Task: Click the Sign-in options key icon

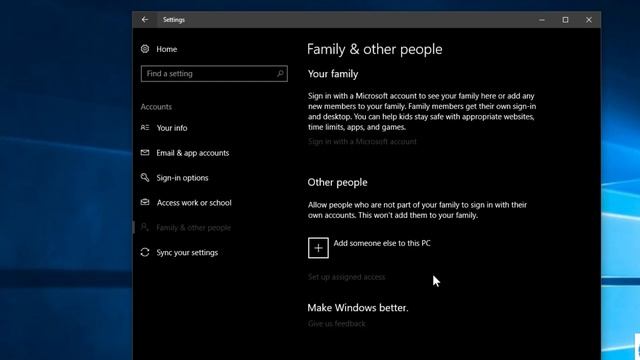Action: (x=145, y=178)
